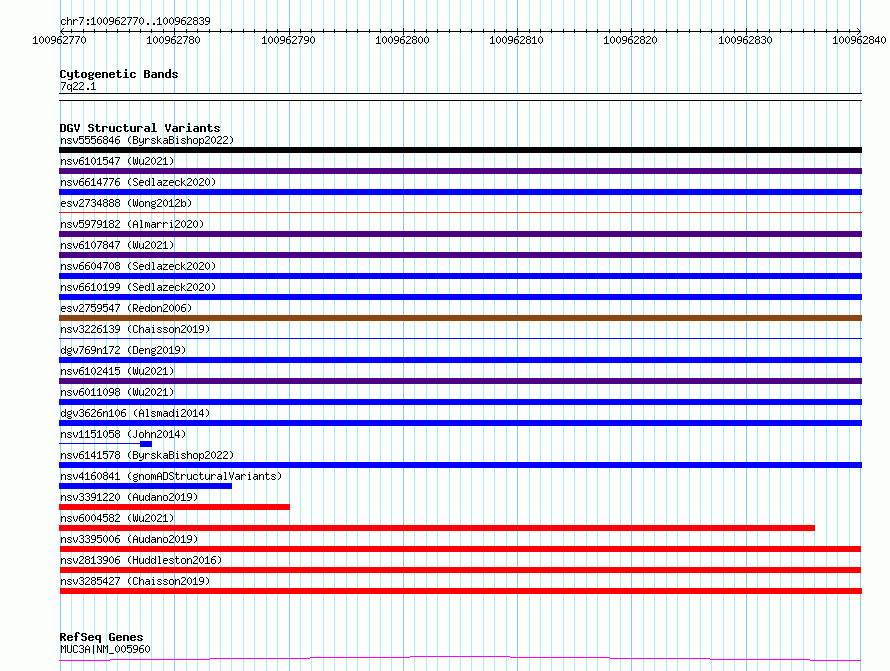Click the black bar for nsv5556846
The image size is (890, 671).
(x=460, y=150)
